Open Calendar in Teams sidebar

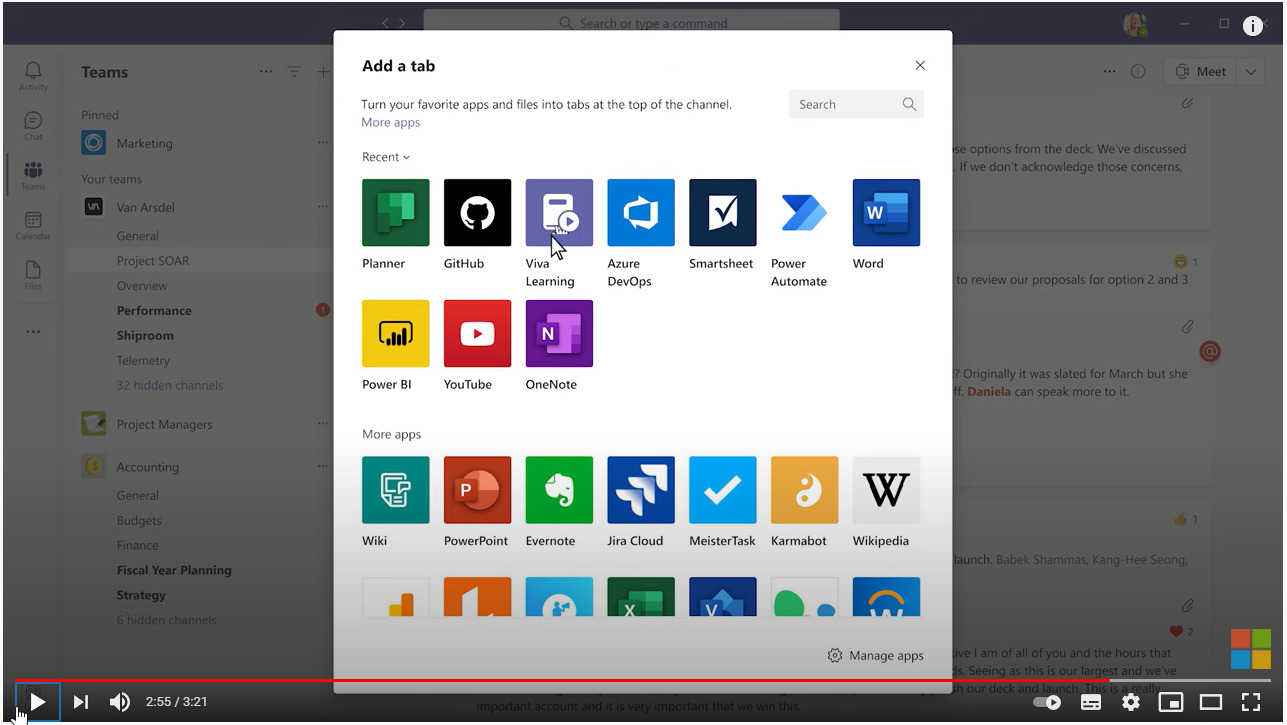(33, 225)
